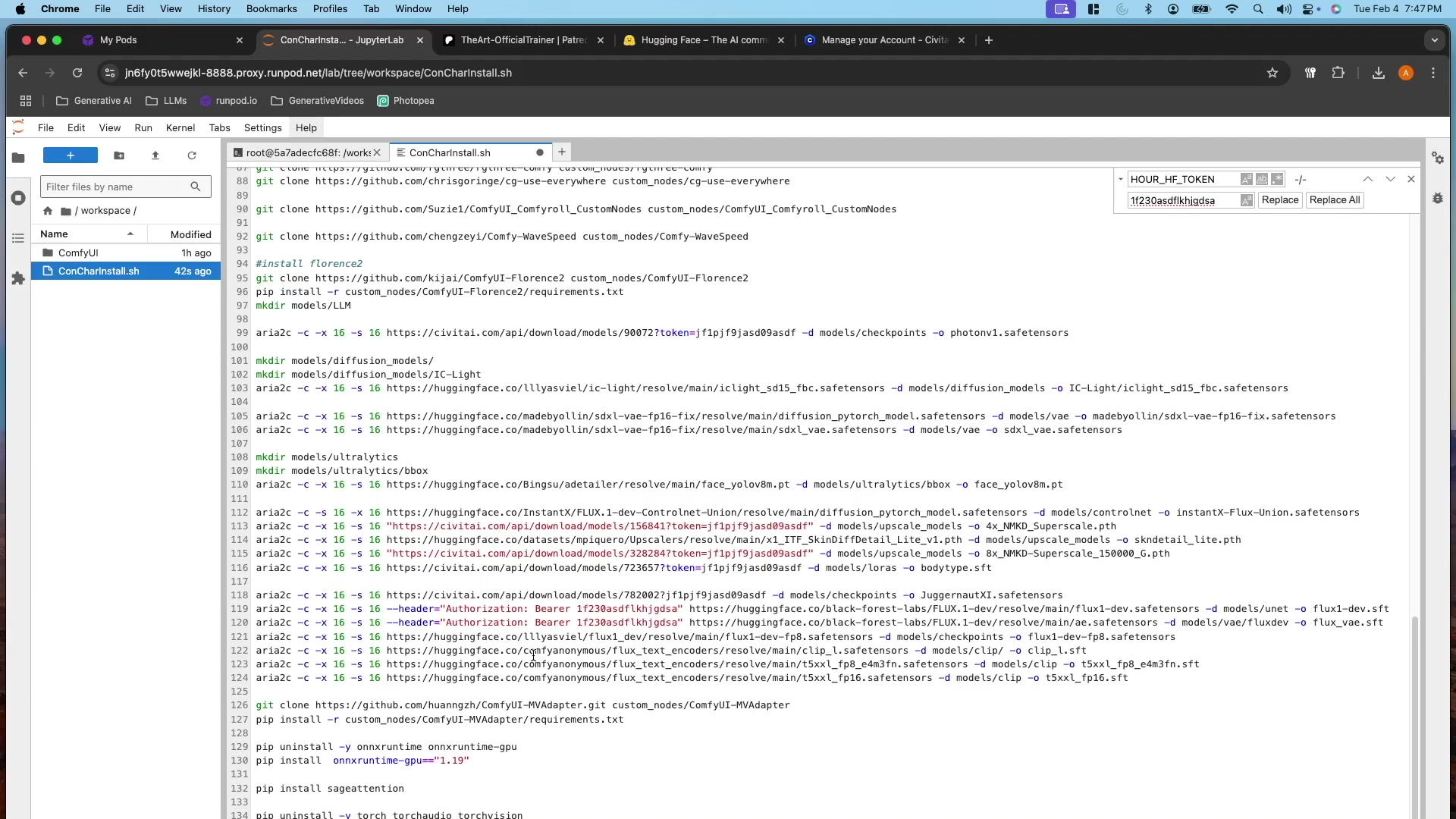Click the JupyterLab logo icon
Image resolution: width=1456 pixels, height=819 pixels.
click(x=19, y=127)
